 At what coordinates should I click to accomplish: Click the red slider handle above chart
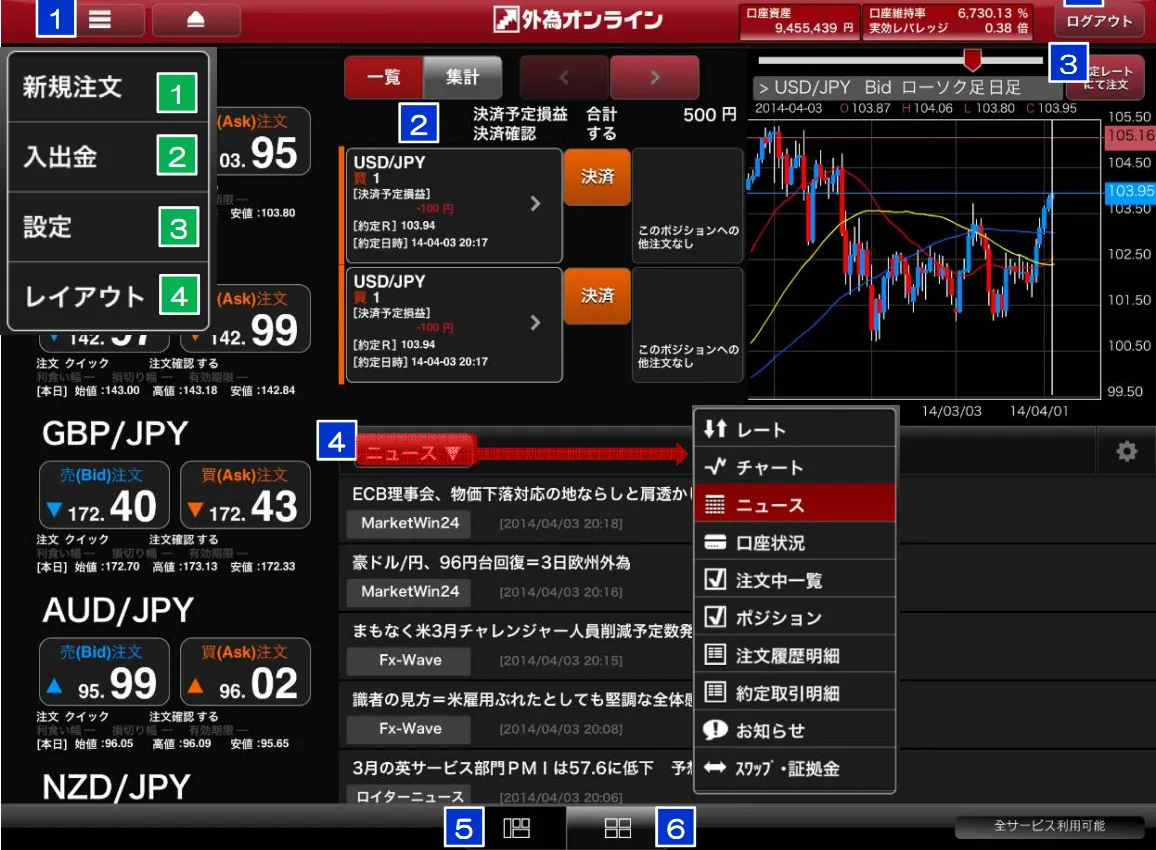point(971,59)
